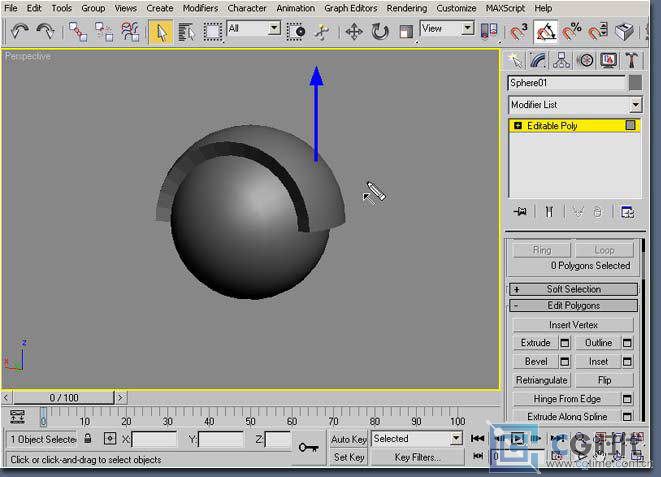
Task: Toggle the Auto Key button
Action: click(349, 439)
